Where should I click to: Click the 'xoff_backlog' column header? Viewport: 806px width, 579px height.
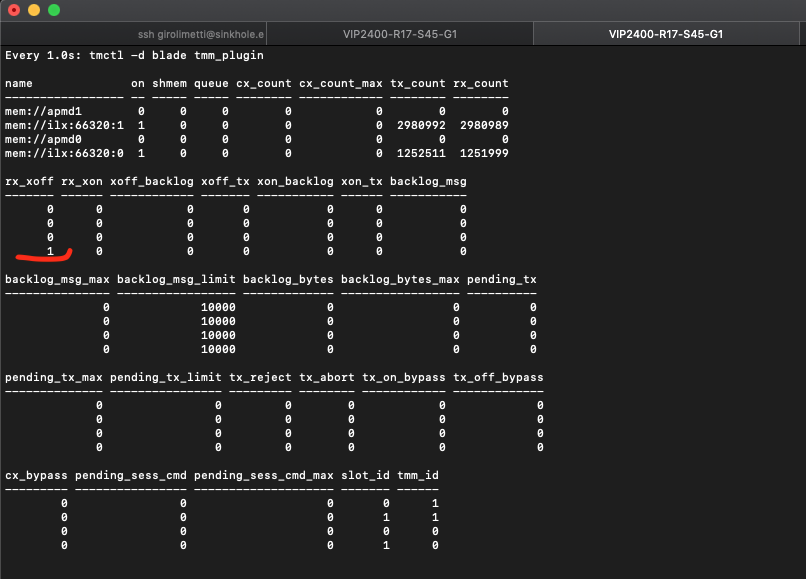coord(152,182)
